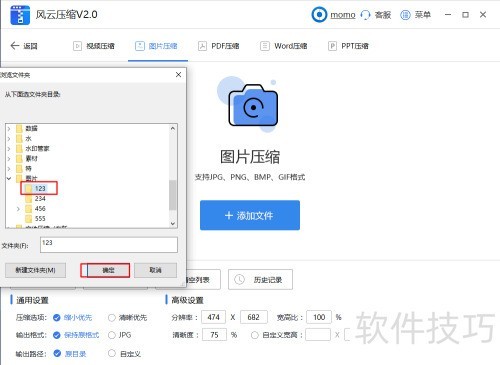Open 历史记录 history button
The height and width of the screenshot is (365, 500).
coord(260,279)
